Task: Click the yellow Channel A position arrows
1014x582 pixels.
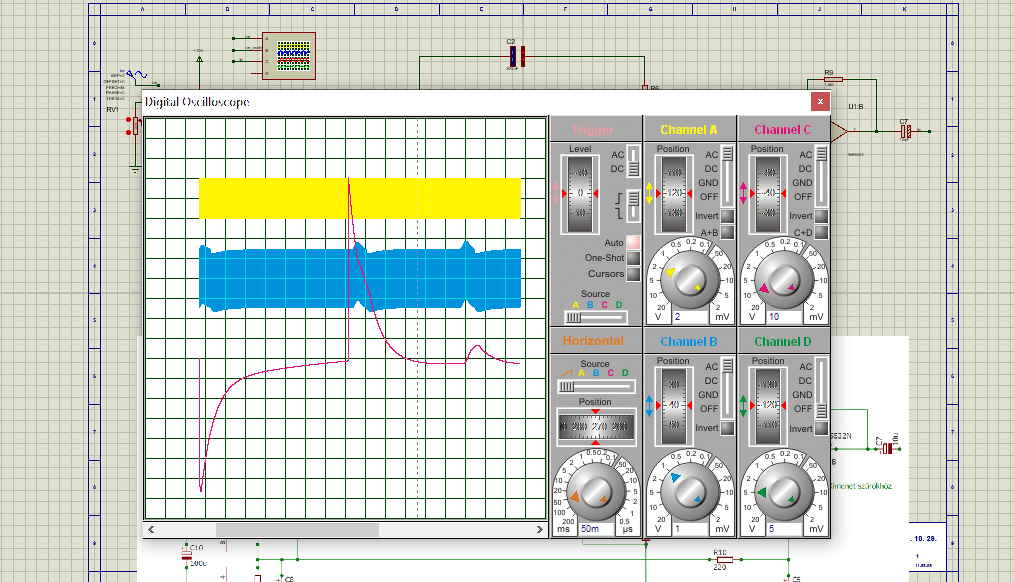Action: pos(649,193)
